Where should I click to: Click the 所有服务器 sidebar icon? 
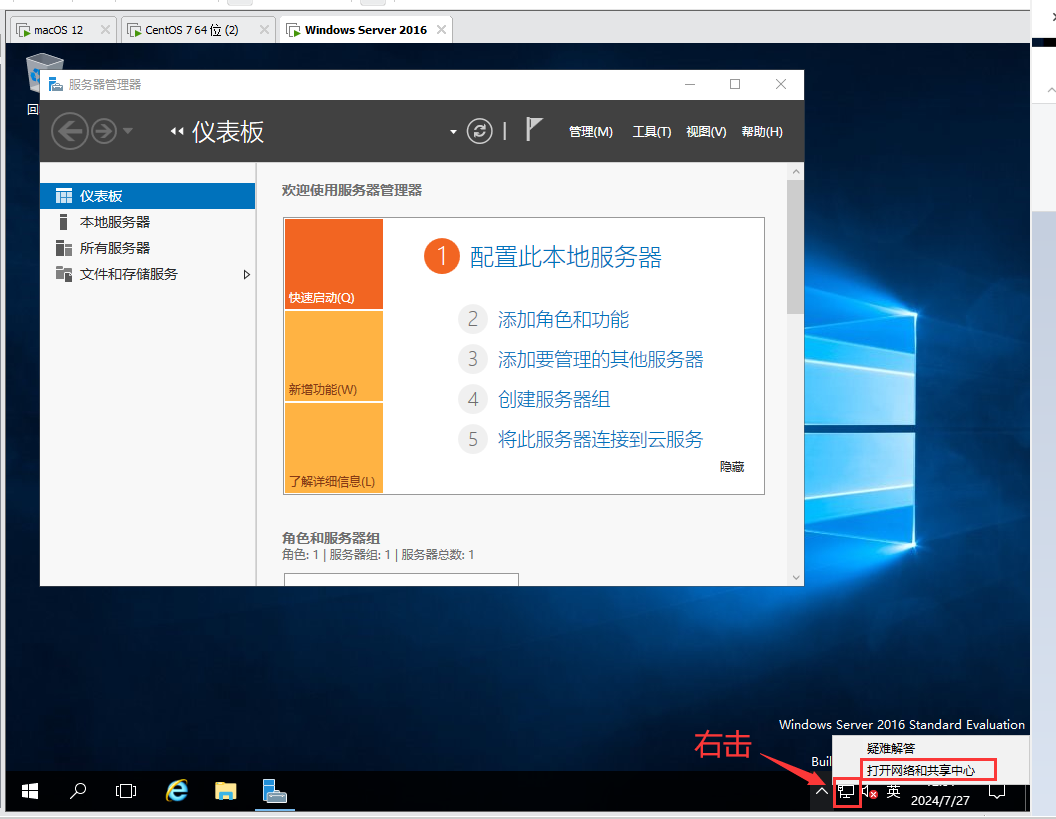coord(64,248)
